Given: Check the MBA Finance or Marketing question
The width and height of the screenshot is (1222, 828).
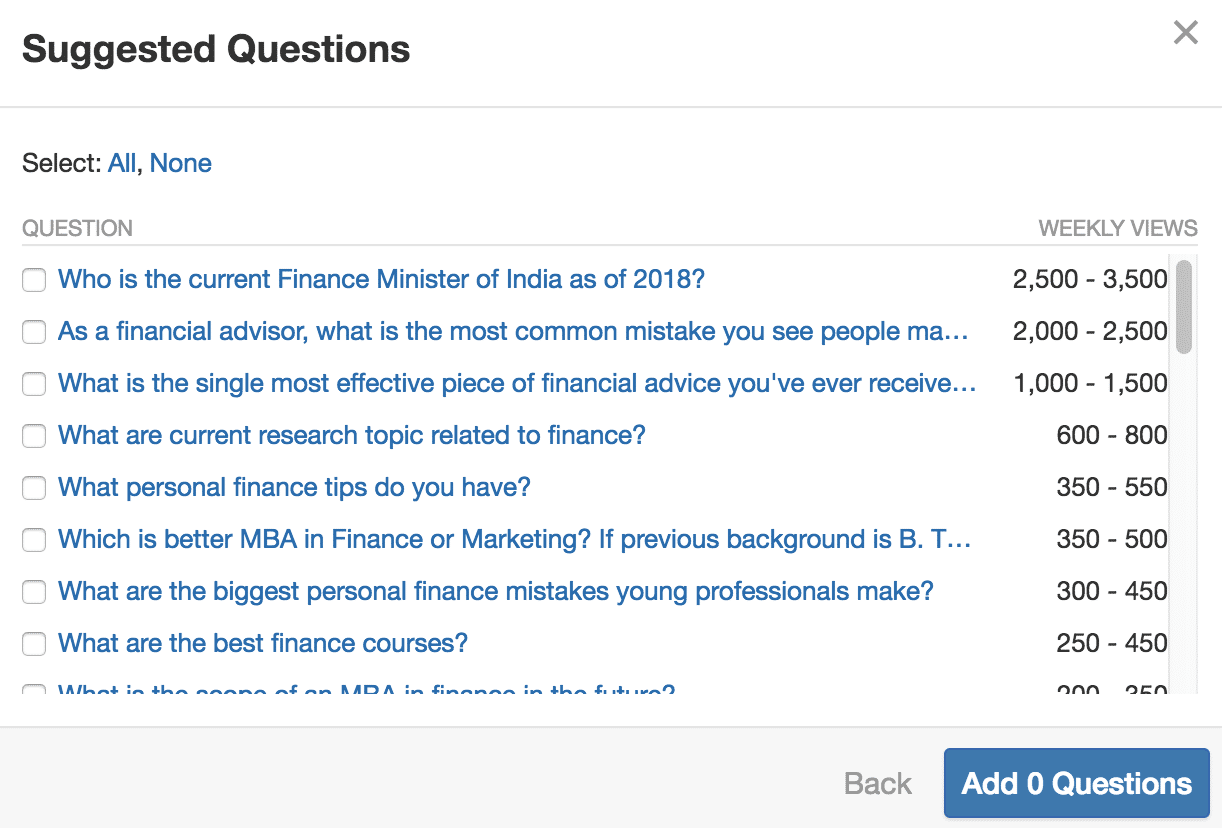Looking at the screenshot, I should click(33, 540).
